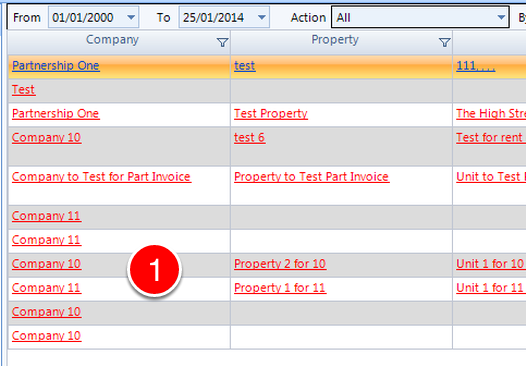Viewport: 526px width, 366px height.
Task: Open Company 10 link beside Property 2 for 10
Action: 46,264
